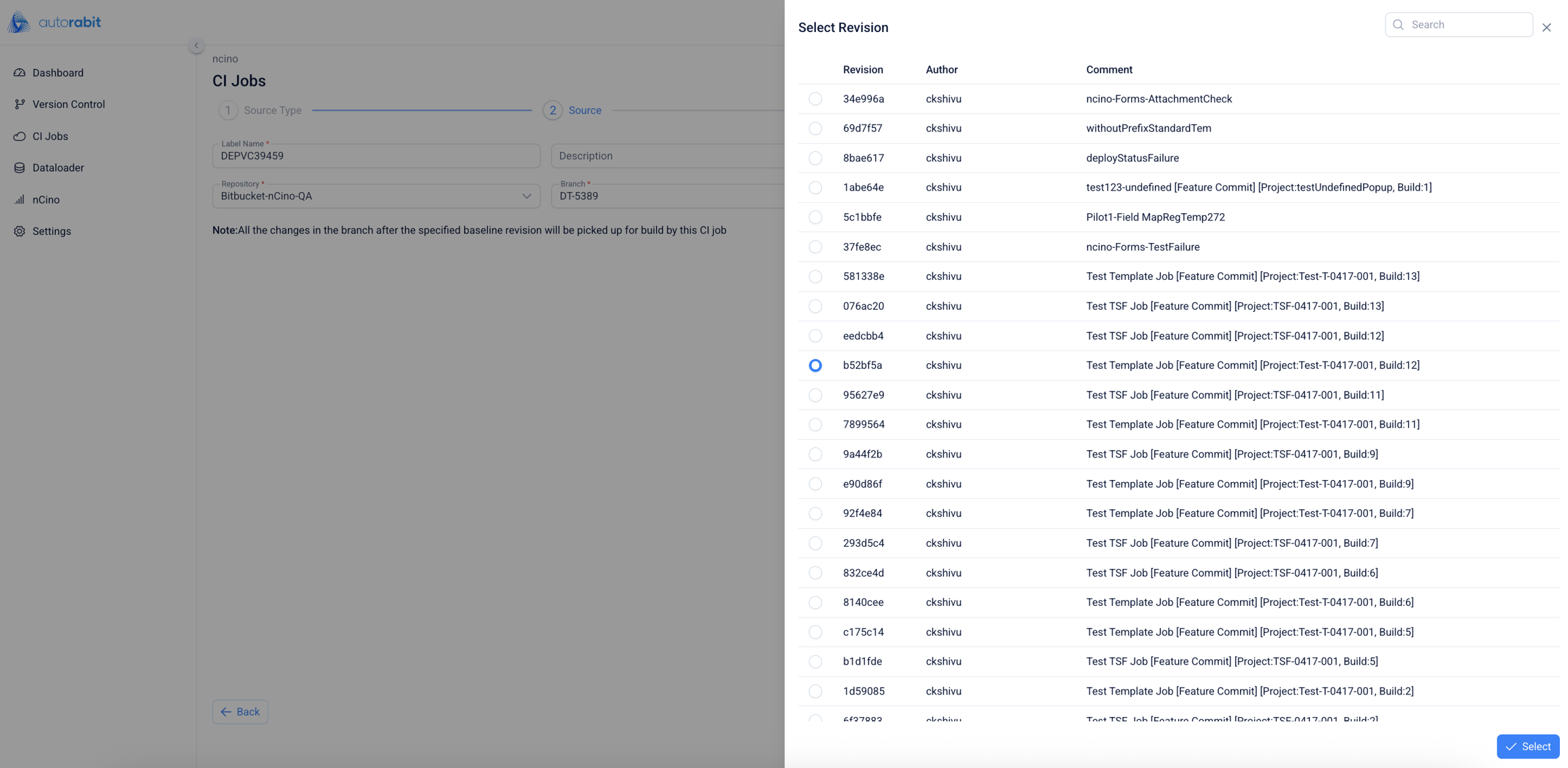Open the nCino chart icon

coord(20,199)
